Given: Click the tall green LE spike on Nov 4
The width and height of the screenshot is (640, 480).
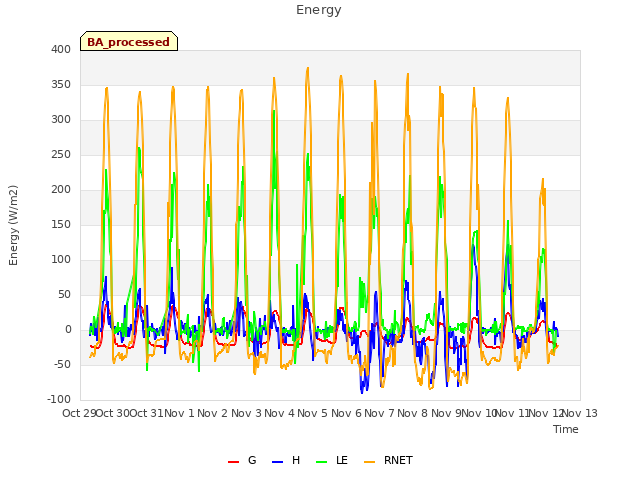Looking at the screenshot, I should click(274, 111).
